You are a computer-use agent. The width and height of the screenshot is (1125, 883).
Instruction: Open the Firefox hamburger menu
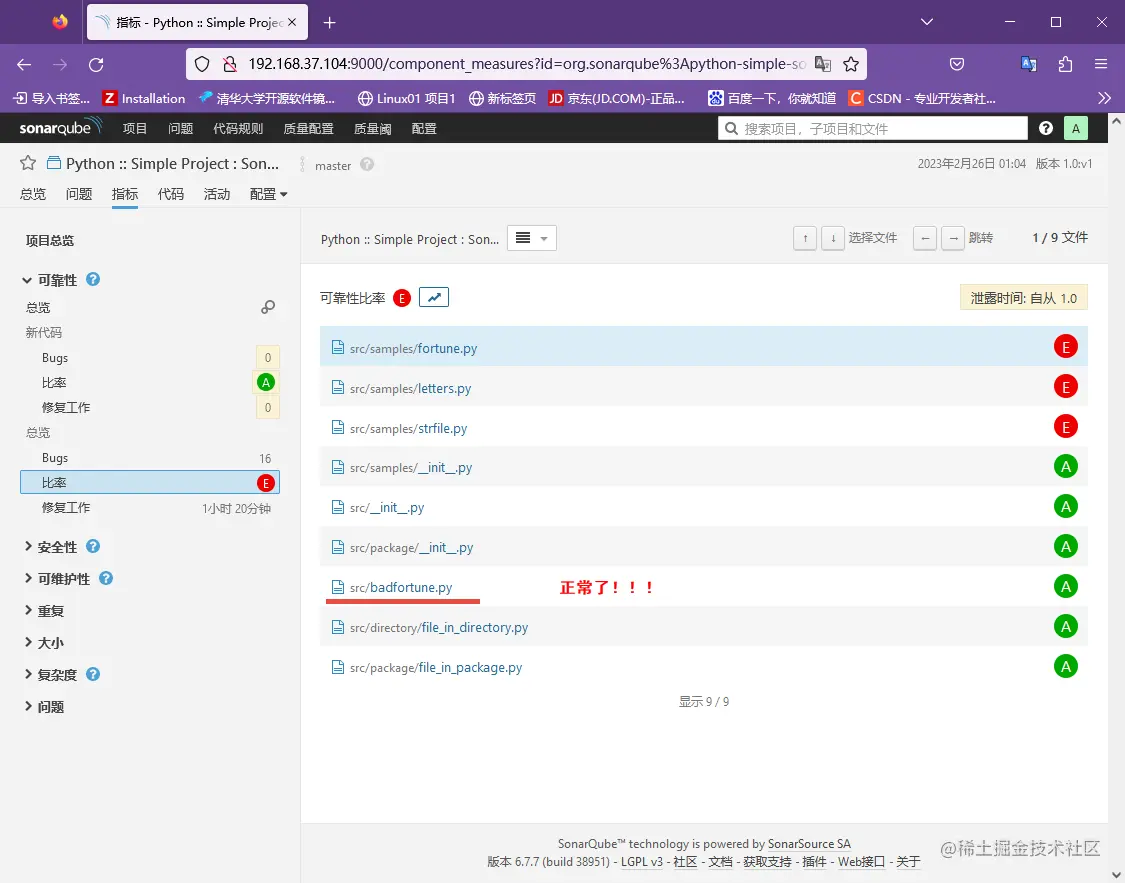click(x=1101, y=65)
